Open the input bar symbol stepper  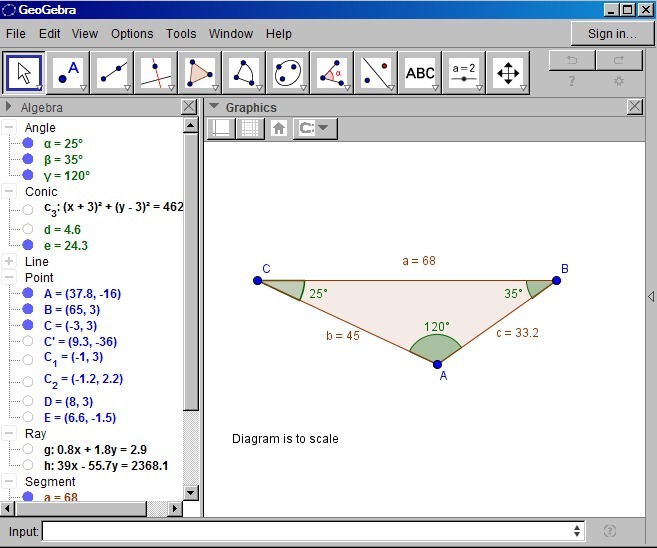577,531
